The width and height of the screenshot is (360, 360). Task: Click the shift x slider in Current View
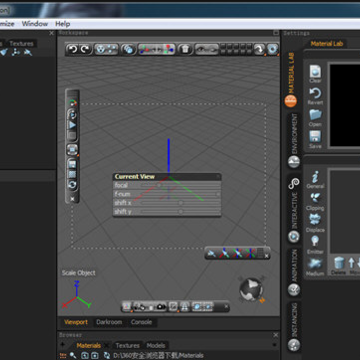pos(180,203)
